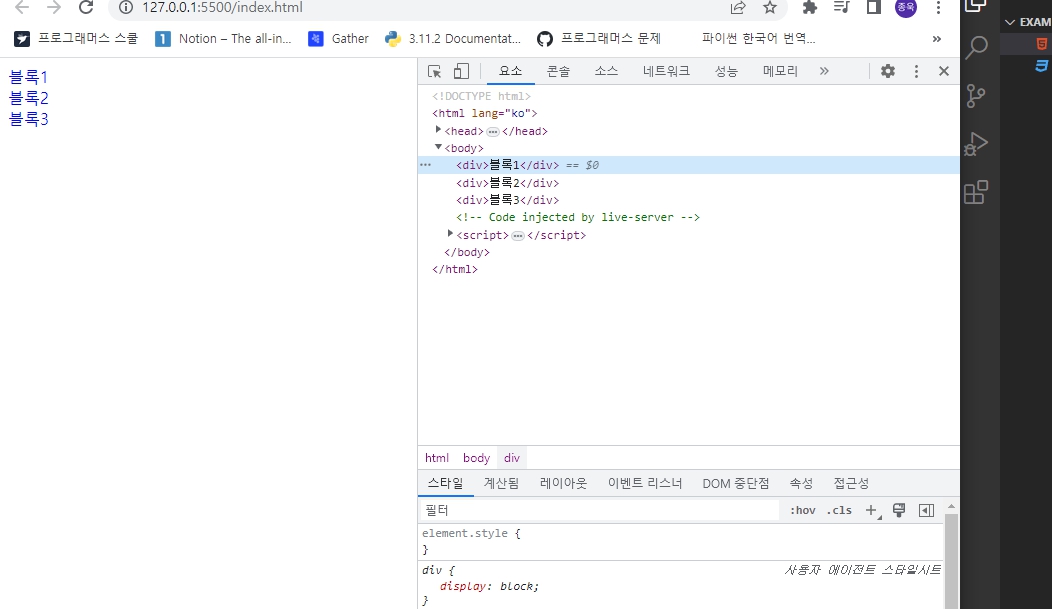Switch to 레이아웃 pane tab
1052x609 pixels.
563,484
